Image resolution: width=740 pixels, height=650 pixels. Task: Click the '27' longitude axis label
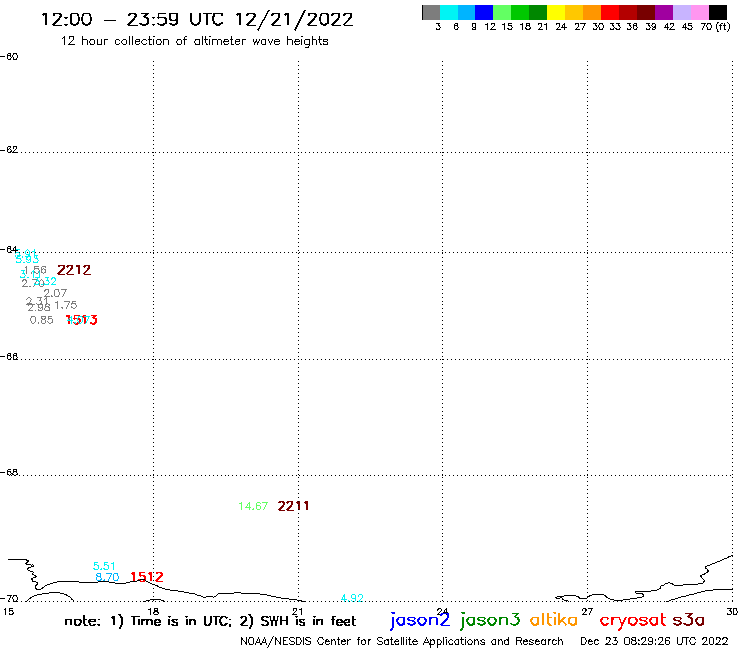tap(587, 612)
